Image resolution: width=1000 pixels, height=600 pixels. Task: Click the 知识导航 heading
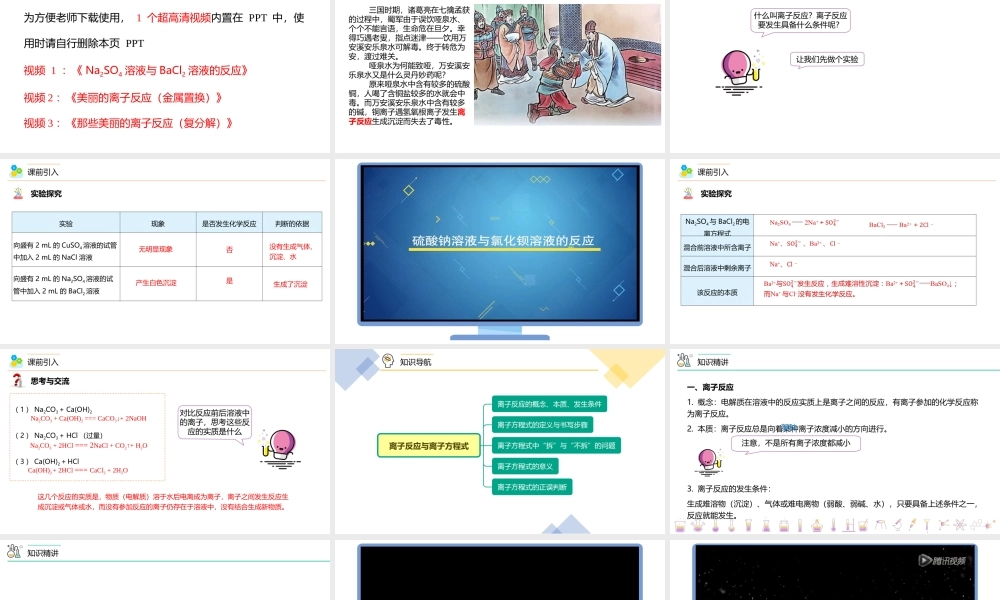click(x=415, y=362)
